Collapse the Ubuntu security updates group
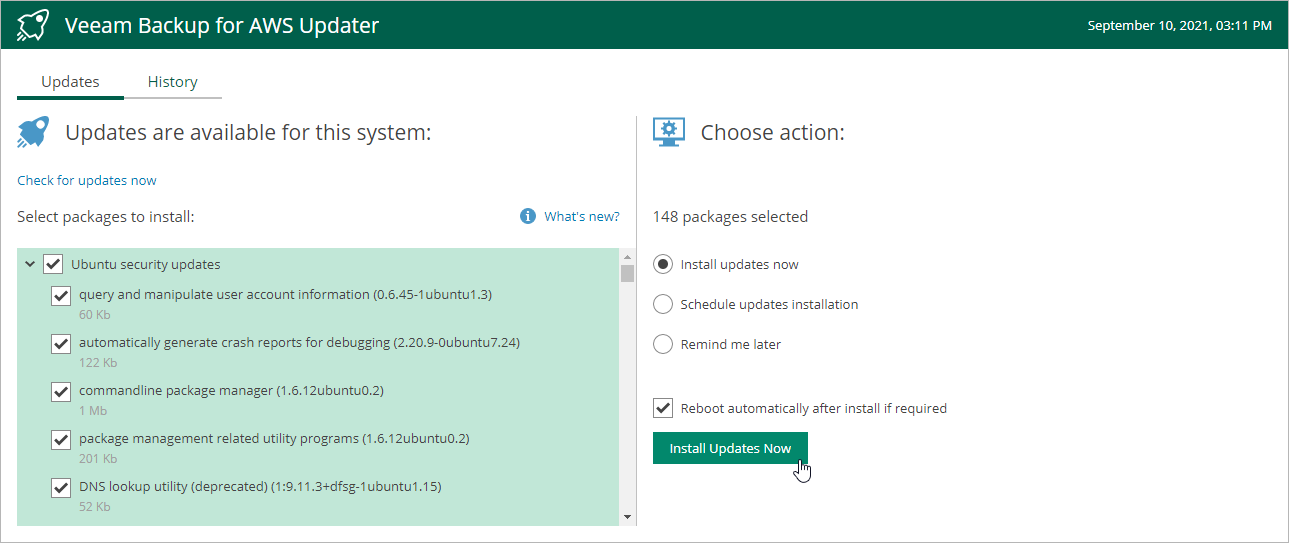Screen dimensions: 1289x543 click(x=30, y=264)
